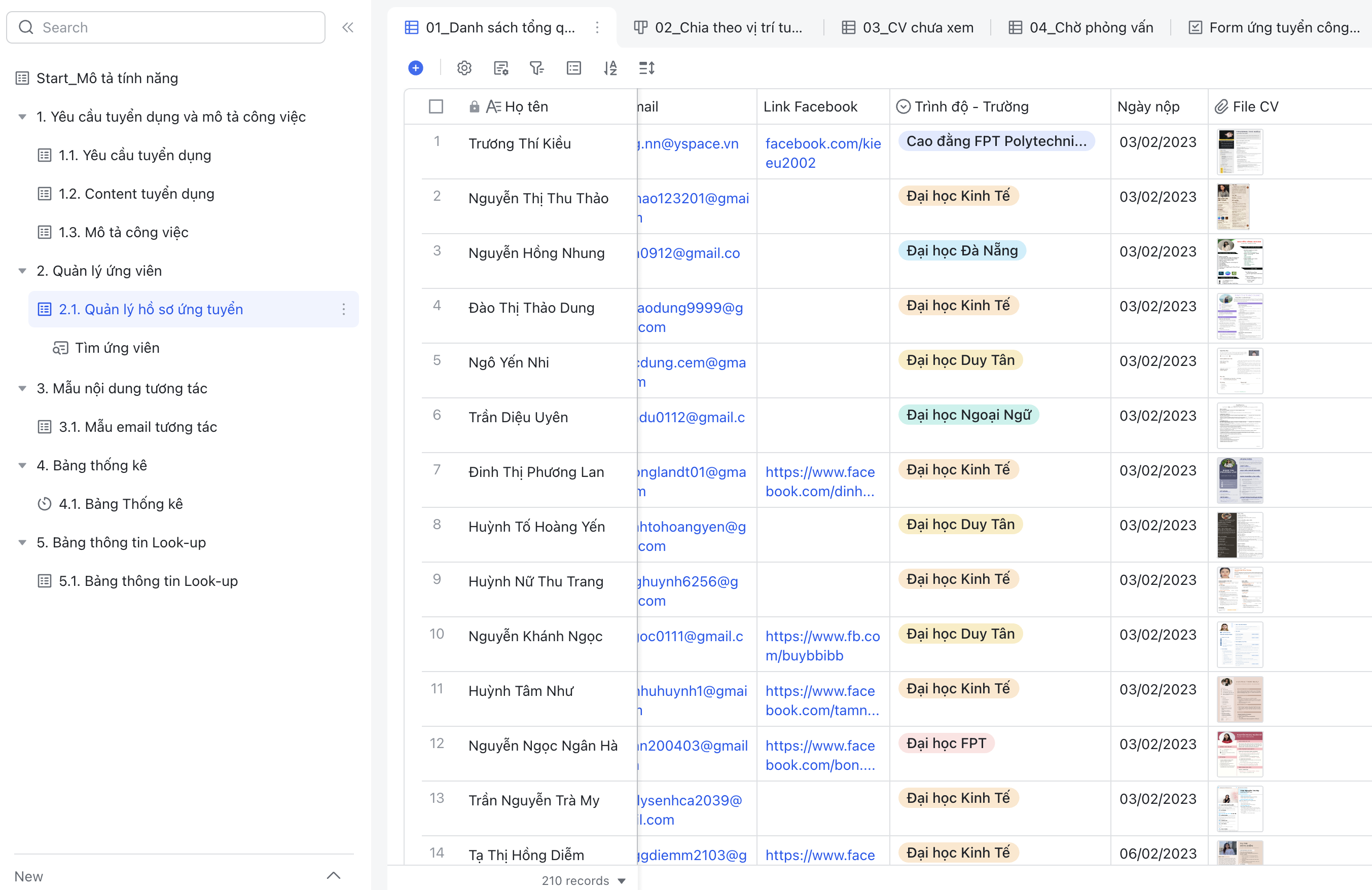Open Đinh Thị Phương Lan's Facebook link
The height and width of the screenshot is (890, 1372).
820,481
